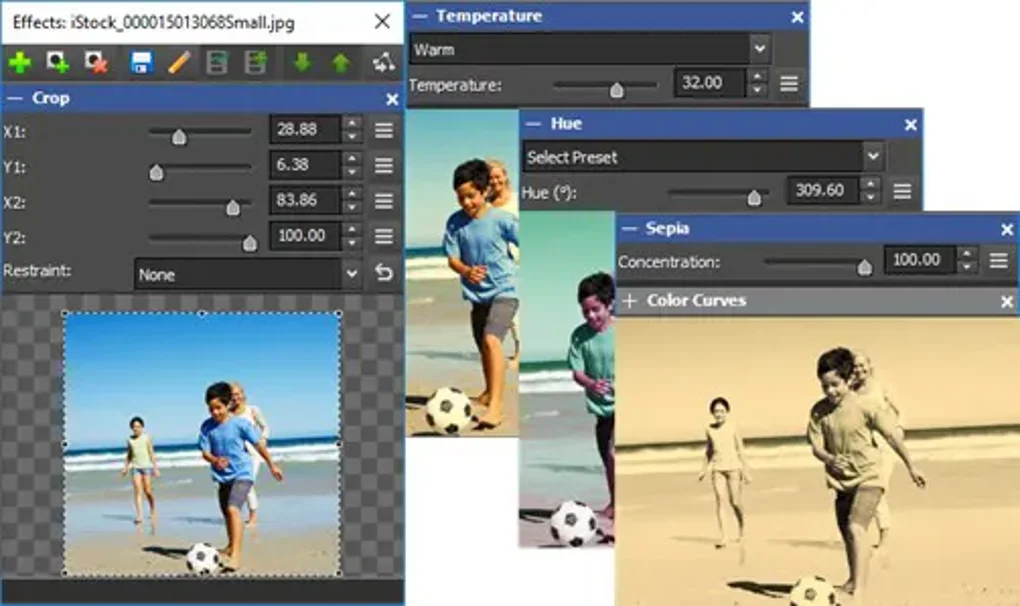Open the Temperature value hamburger menu

point(789,83)
